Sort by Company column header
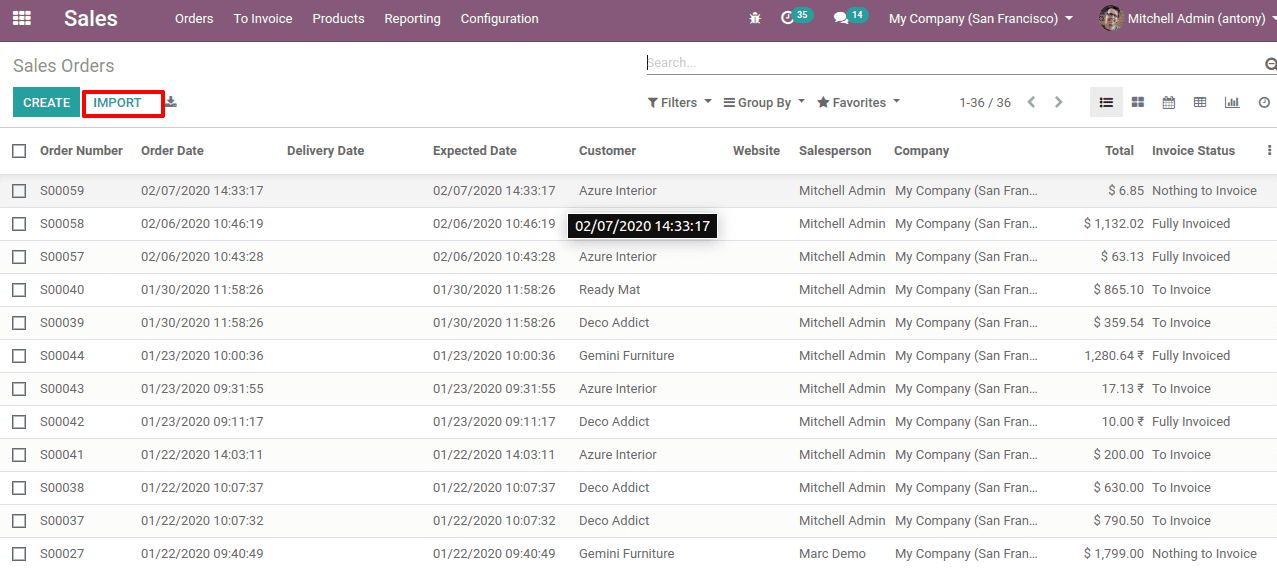 (922, 151)
